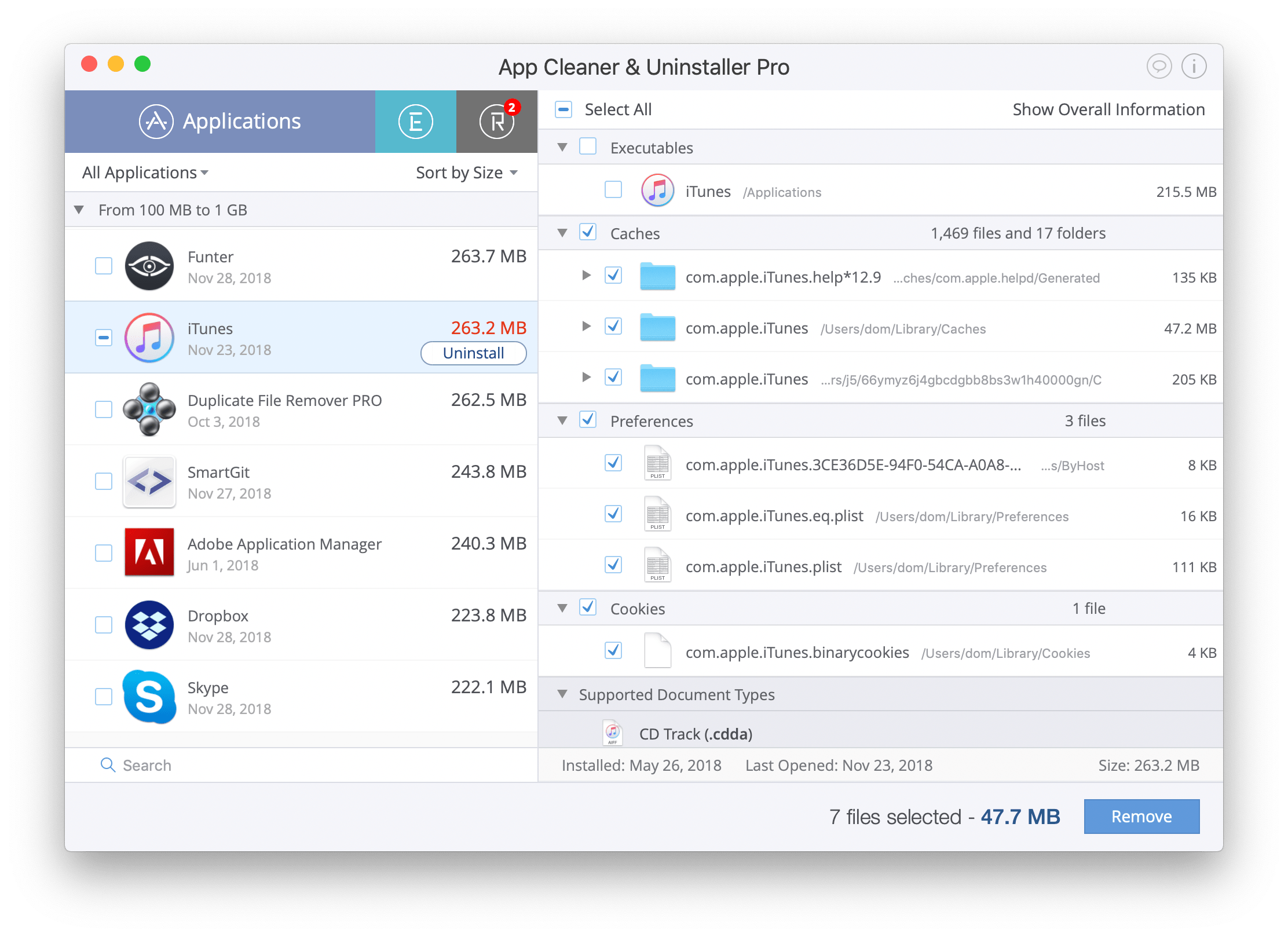Enable the Cookies section checkbox
Viewport: 1288px width, 937px height.
pyautogui.click(x=588, y=607)
